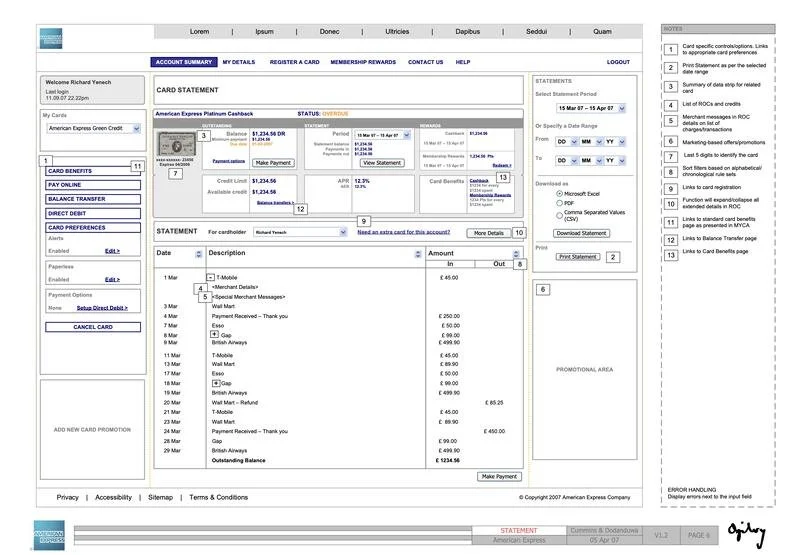Viewport: 800px width, 555px height.
Task: Select Lorem in the top navigation bar
Action: point(199,32)
